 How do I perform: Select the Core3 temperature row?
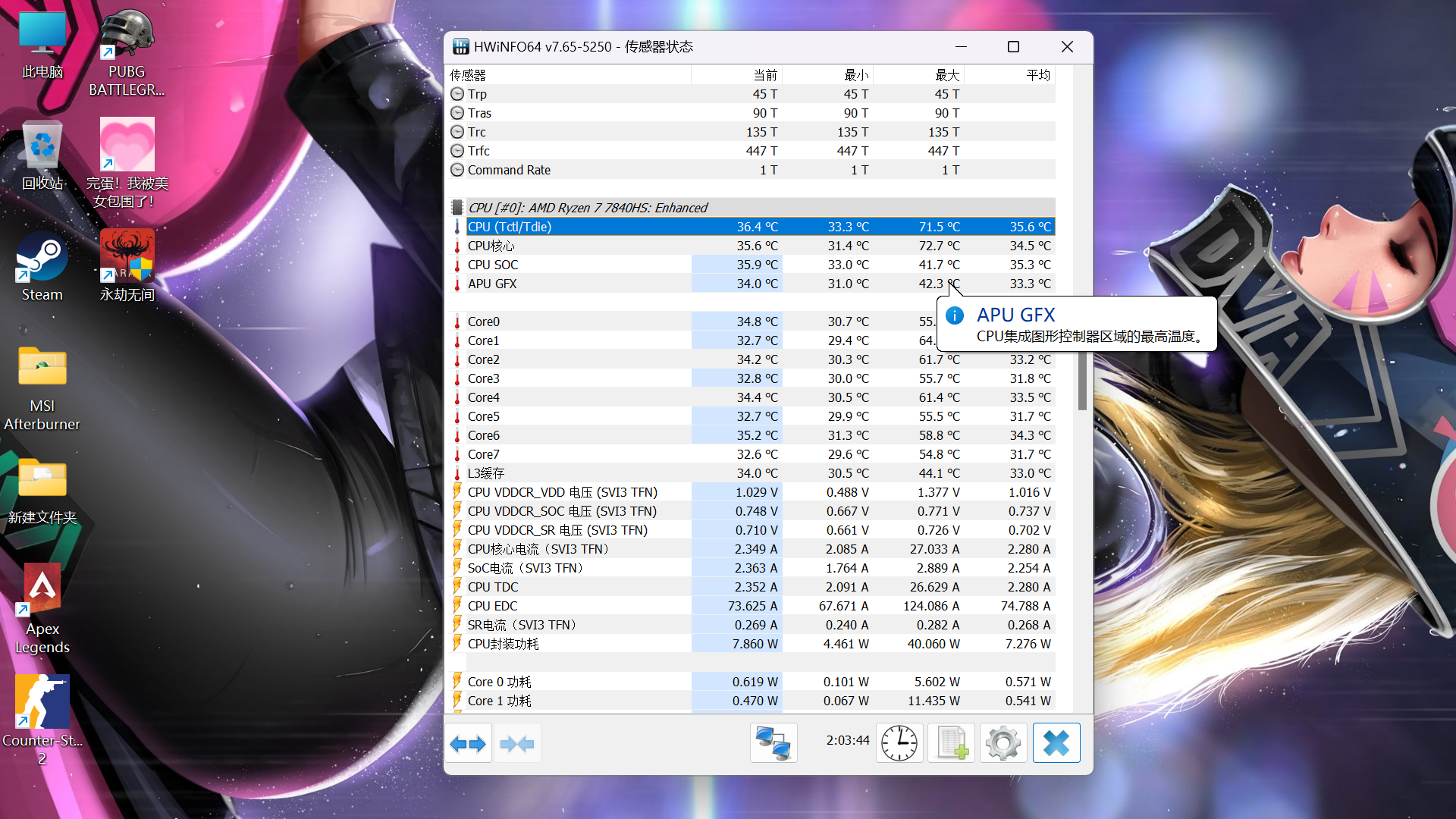752,378
